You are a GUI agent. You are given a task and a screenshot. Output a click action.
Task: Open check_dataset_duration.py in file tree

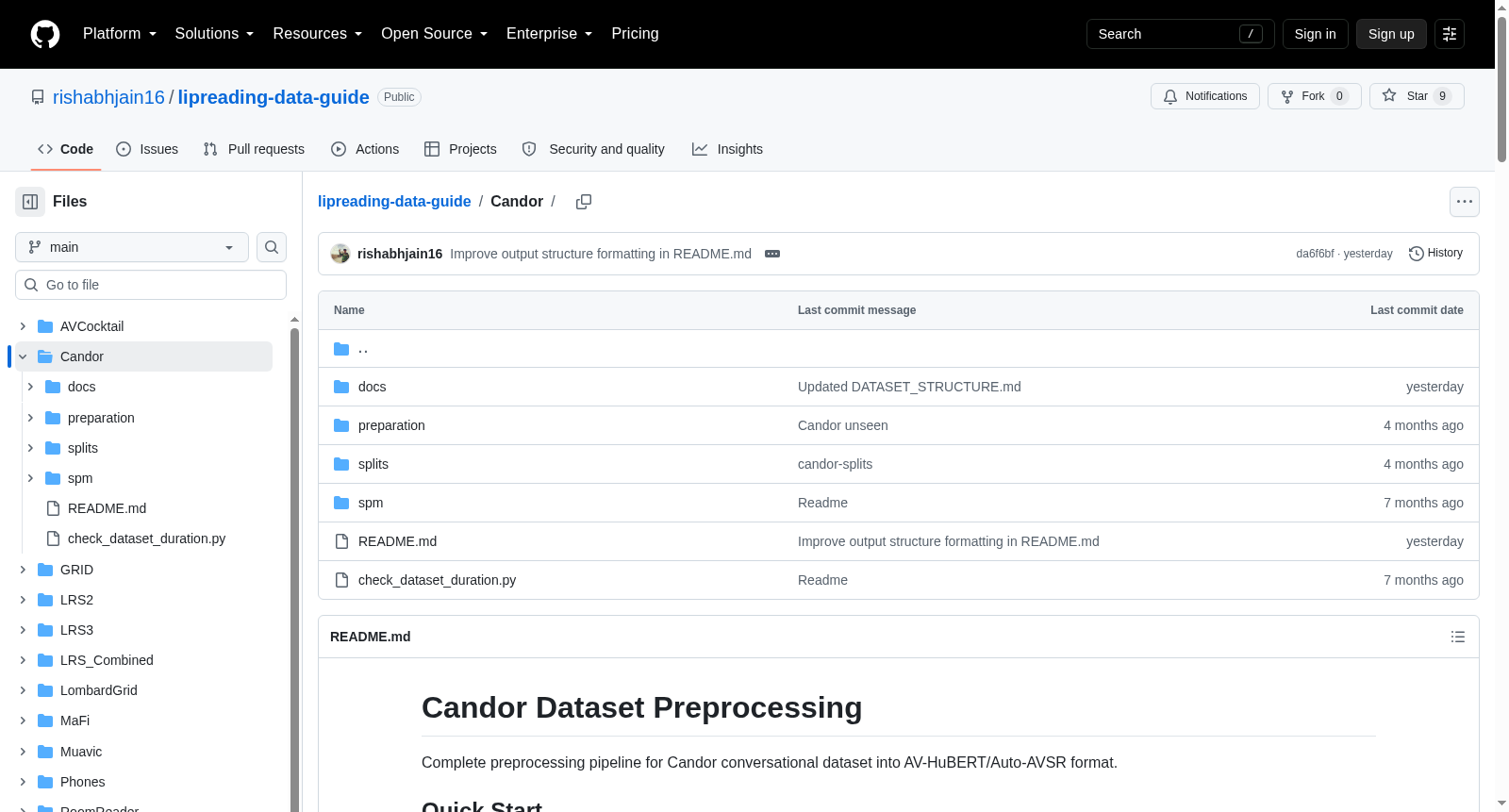point(146,539)
